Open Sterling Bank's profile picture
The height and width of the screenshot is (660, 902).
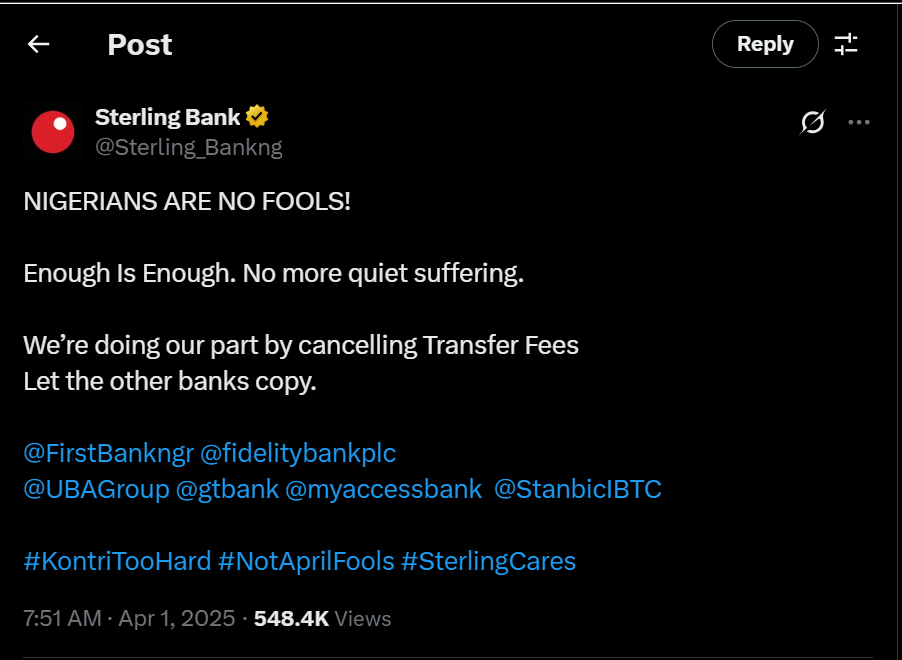point(53,132)
